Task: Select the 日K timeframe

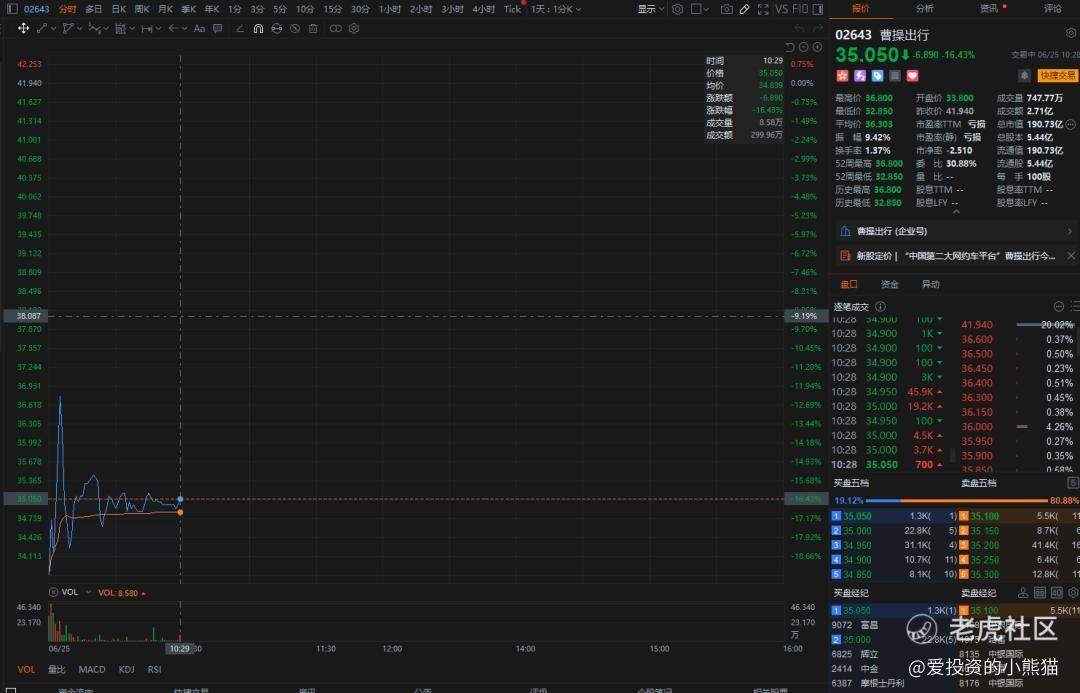Action: (118, 9)
